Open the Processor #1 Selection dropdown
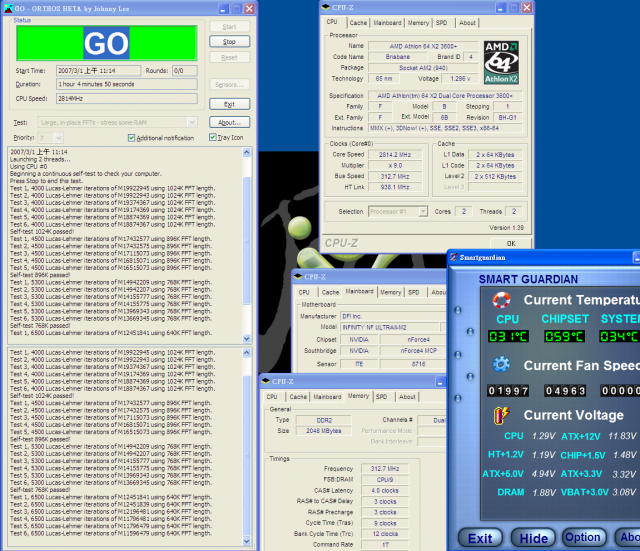 pos(423,211)
